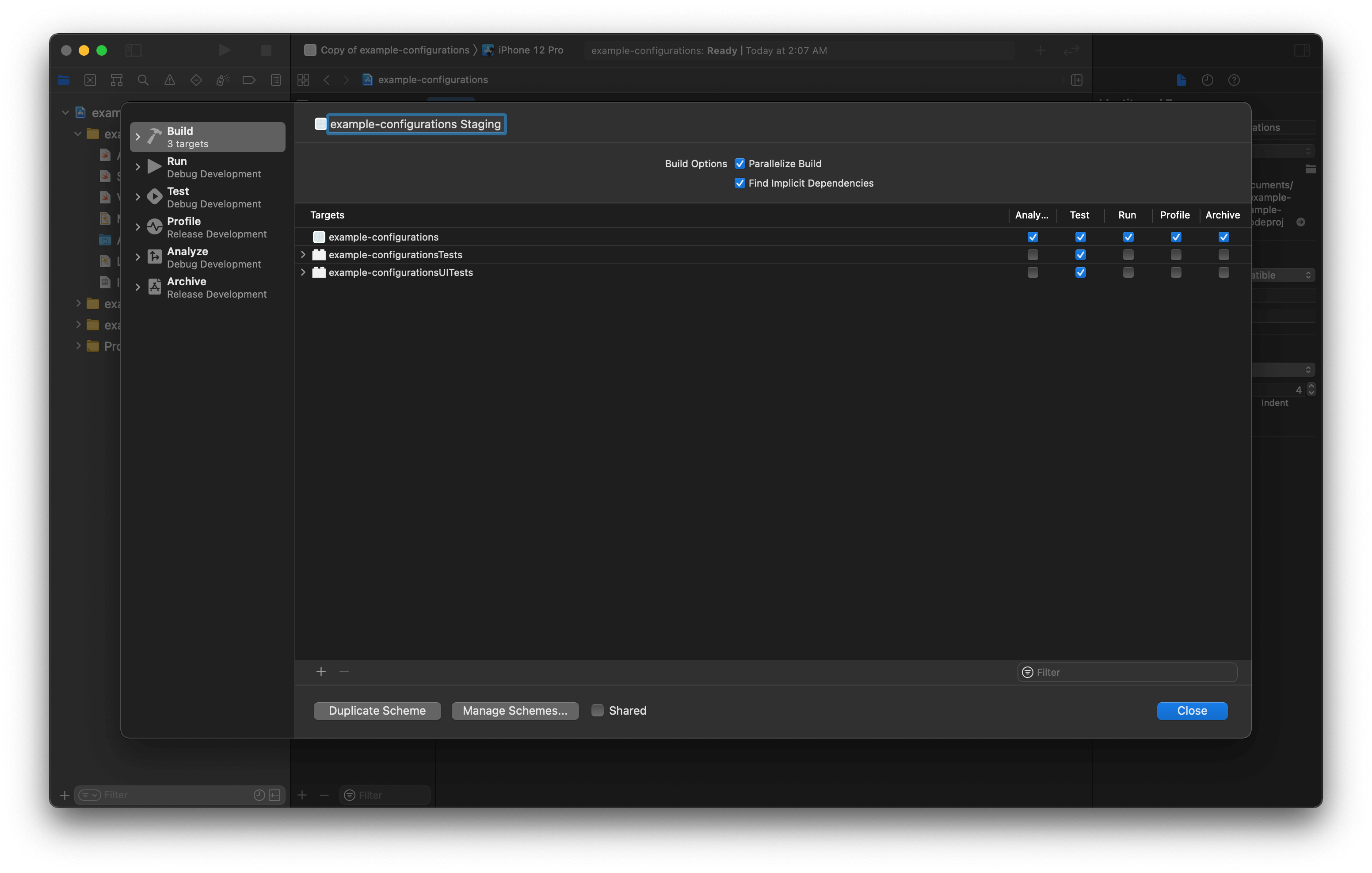Click the Duplicate Scheme button
This screenshot has width=1372, height=873.
coord(377,711)
